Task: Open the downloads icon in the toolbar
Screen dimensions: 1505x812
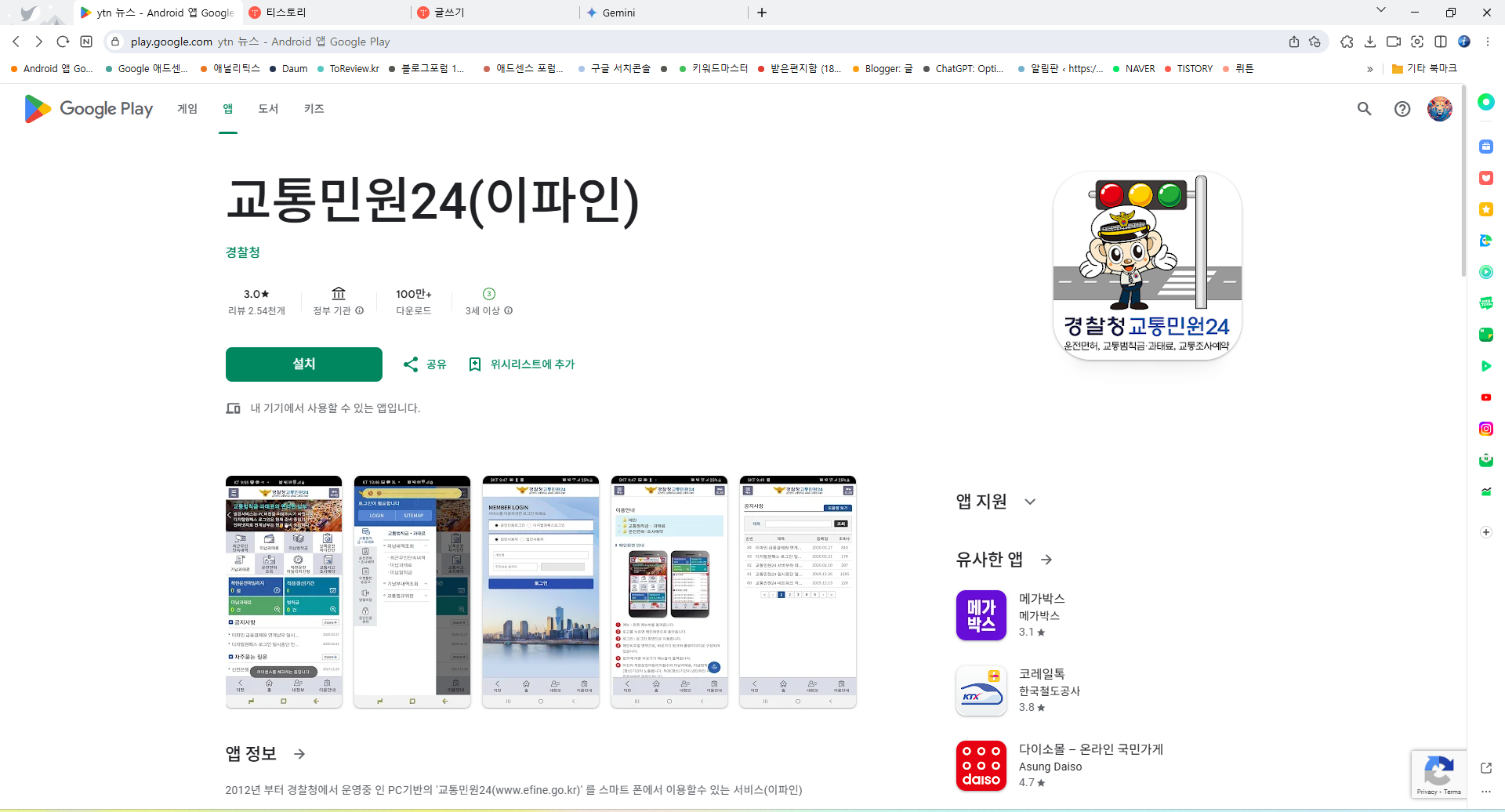Action: [x=1371, y=42]
